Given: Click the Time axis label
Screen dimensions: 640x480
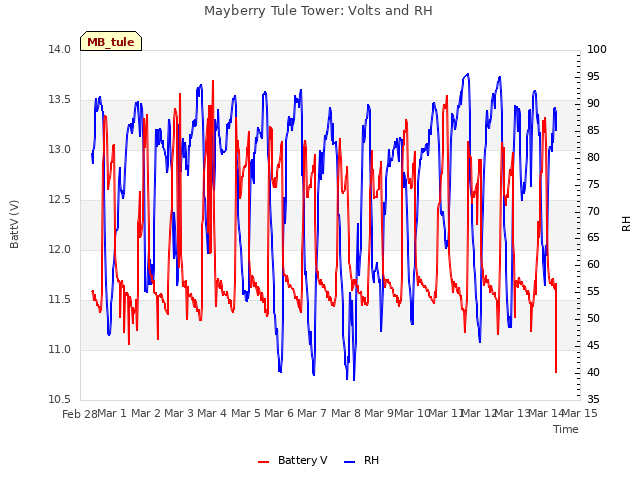Looking at the screenshot, I should [565, 429].
